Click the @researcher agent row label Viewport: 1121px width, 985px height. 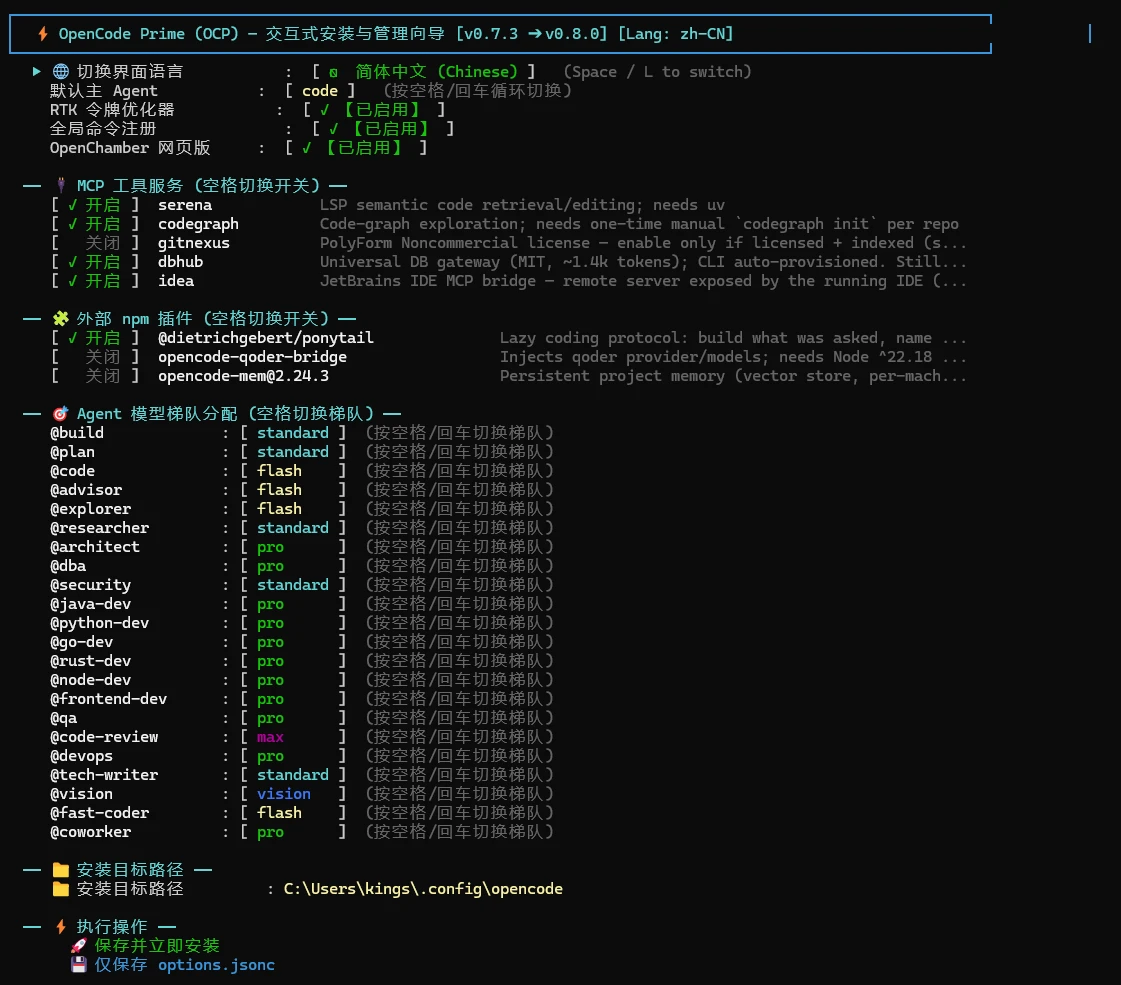[99, 528]
